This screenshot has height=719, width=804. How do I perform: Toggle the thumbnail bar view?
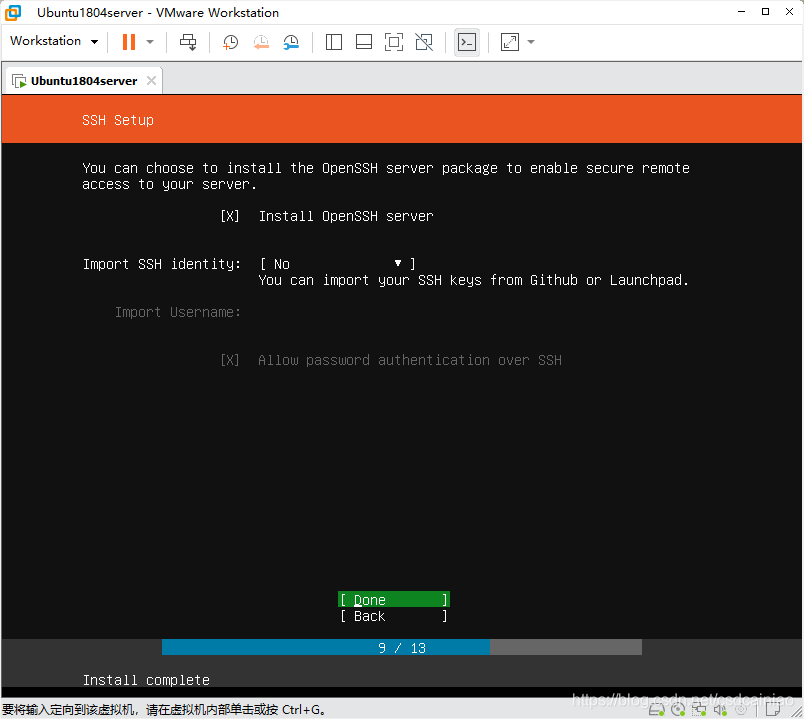pyautogui.click(x=364, y=42)
